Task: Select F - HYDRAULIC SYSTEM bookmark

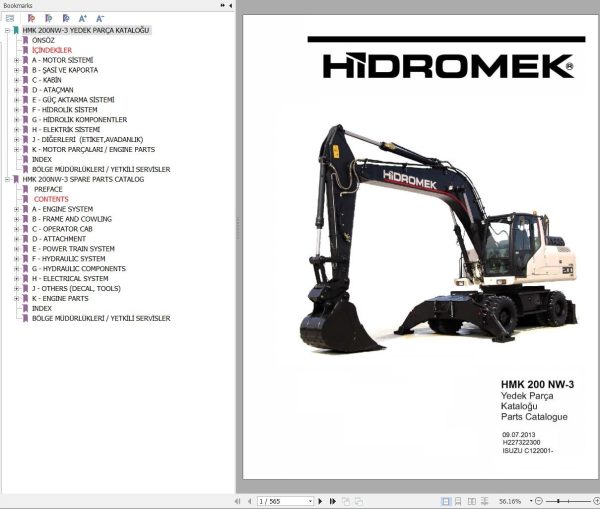Action: 69,259
